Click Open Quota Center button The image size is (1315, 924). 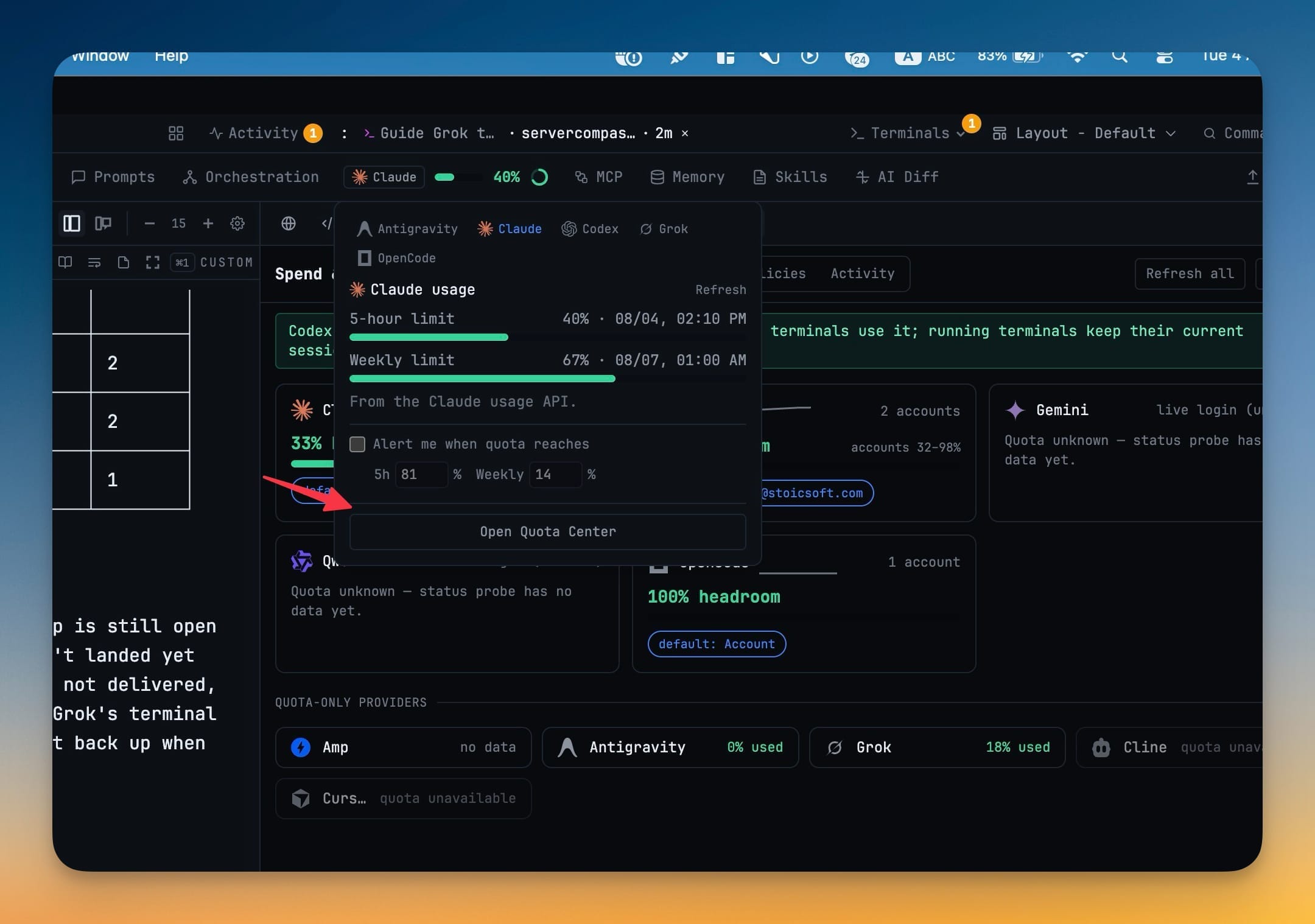548,532
